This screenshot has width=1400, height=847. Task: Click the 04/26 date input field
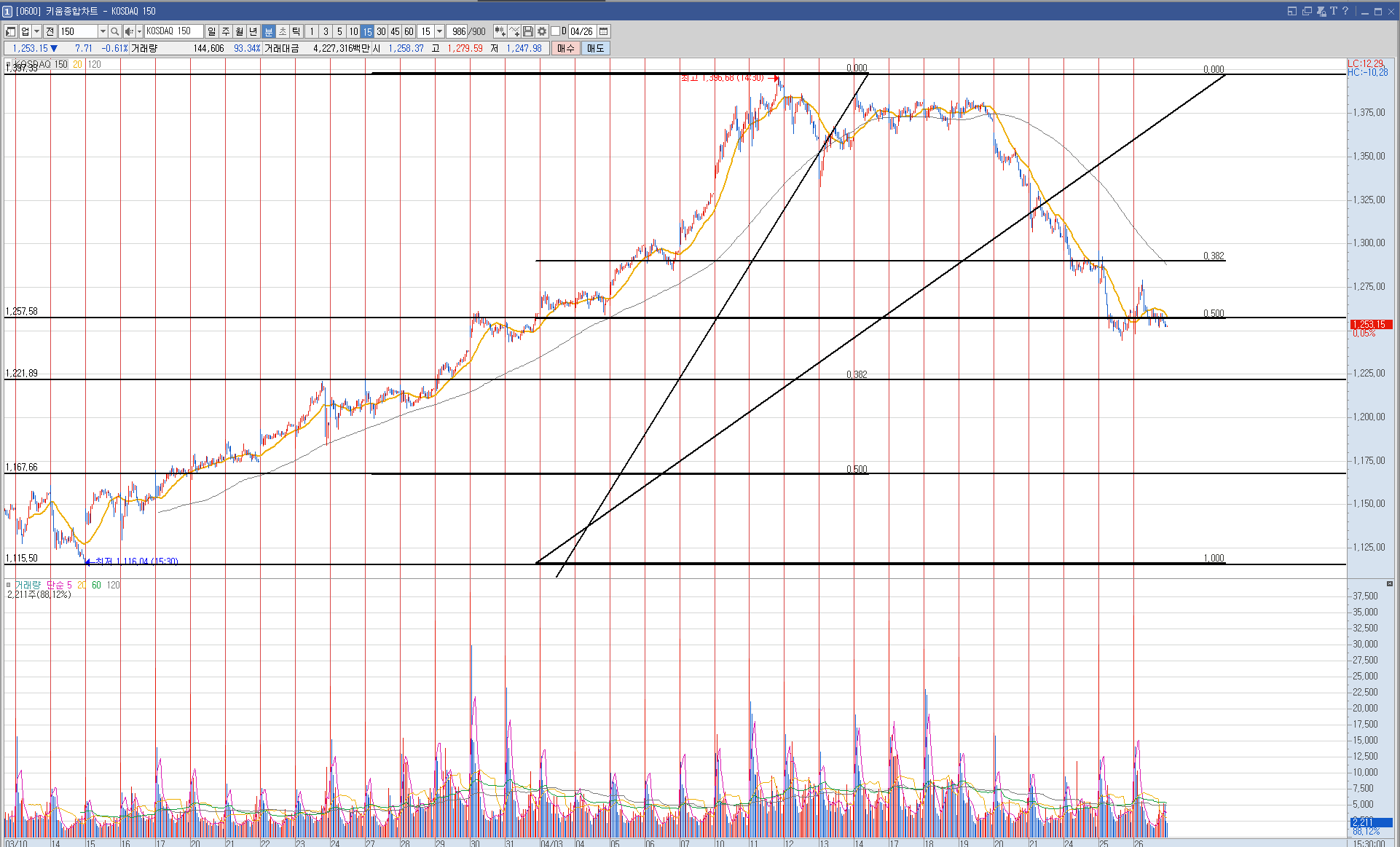581,31
